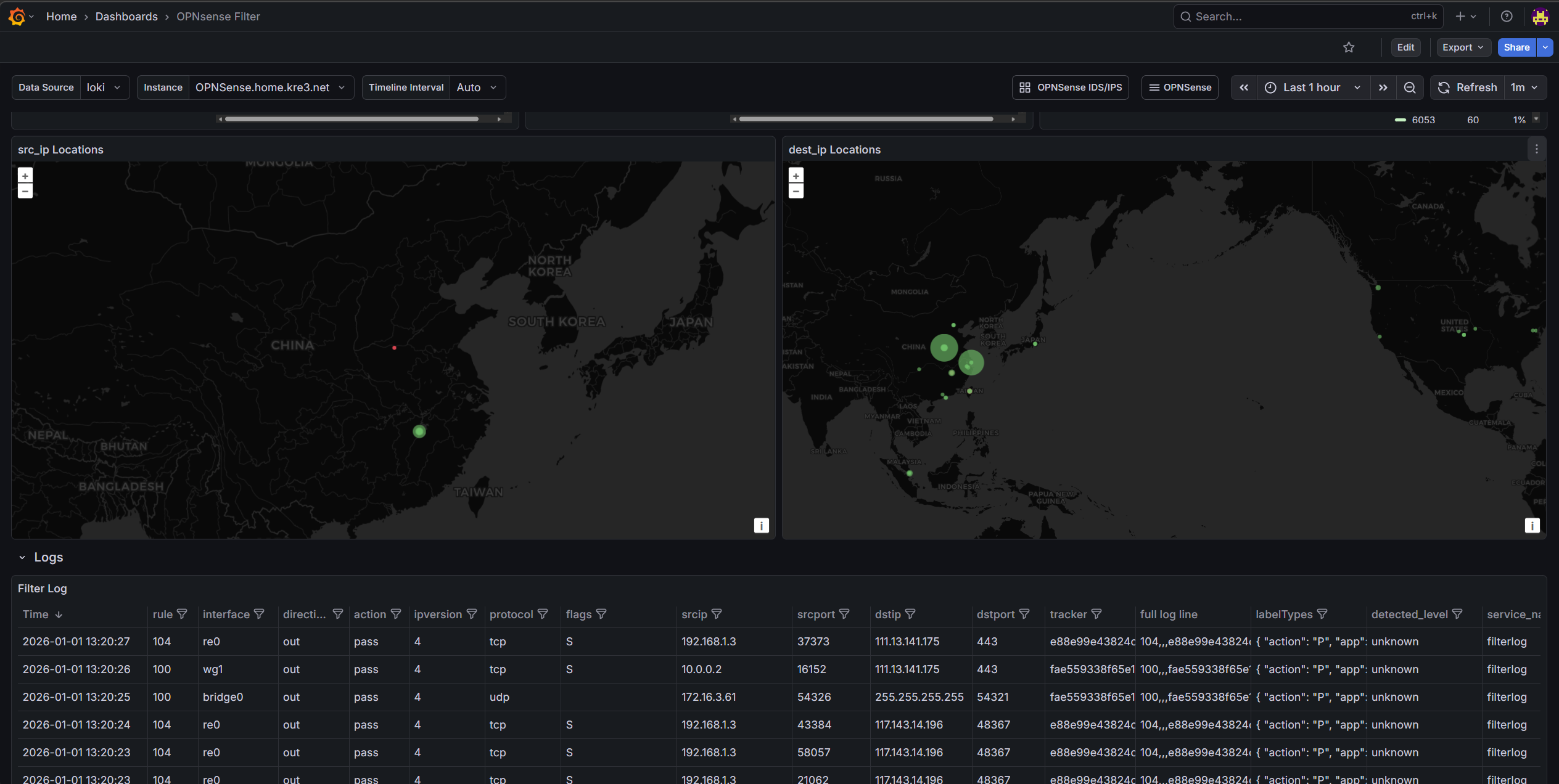Click the left panel horizontal scrollbar
Viewport: 1559px width, 784px height.
tap(352, 119)
